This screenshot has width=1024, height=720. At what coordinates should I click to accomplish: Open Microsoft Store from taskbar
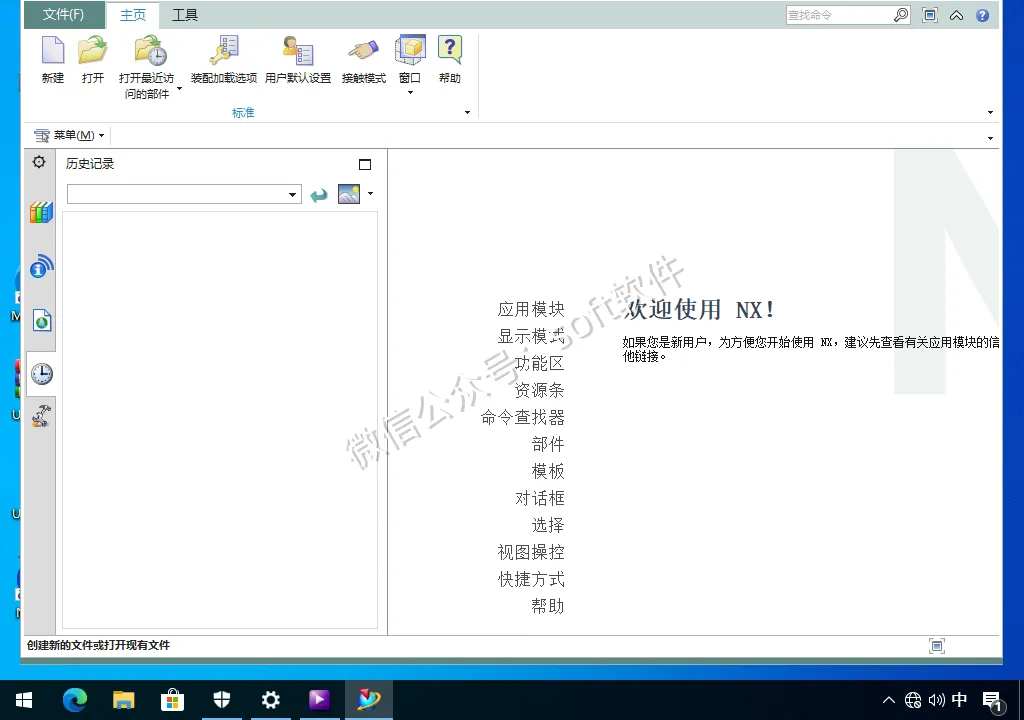[x=172, y=700]
